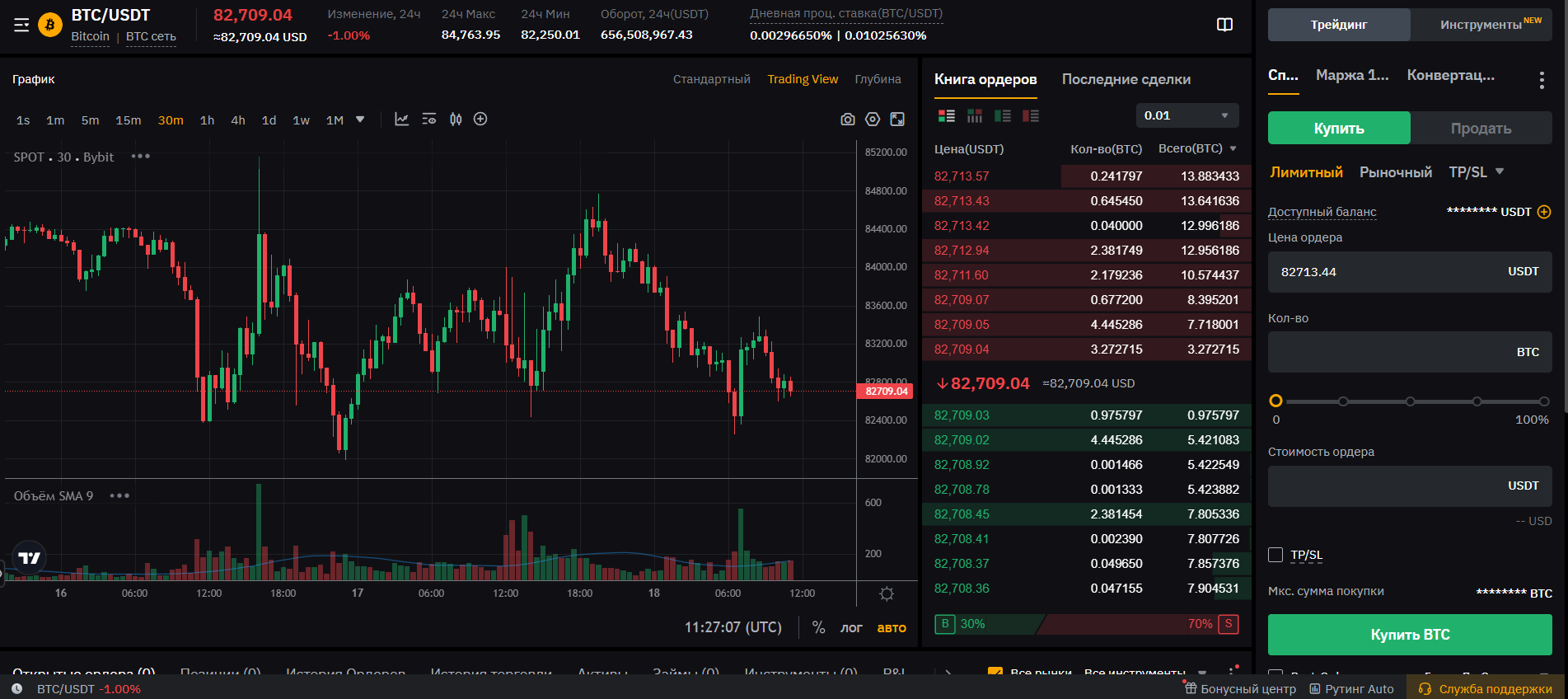The height and width of the screenshot is (699, 1568).
Task: Click the TradingView logo on chart
Action: click(x=30, y=558)
